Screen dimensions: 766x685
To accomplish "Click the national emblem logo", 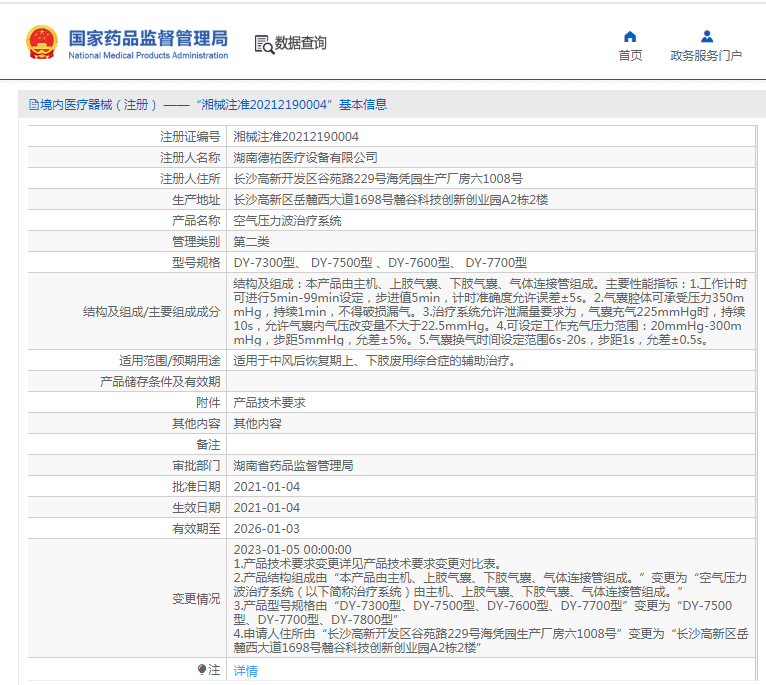I will (42, 43).
